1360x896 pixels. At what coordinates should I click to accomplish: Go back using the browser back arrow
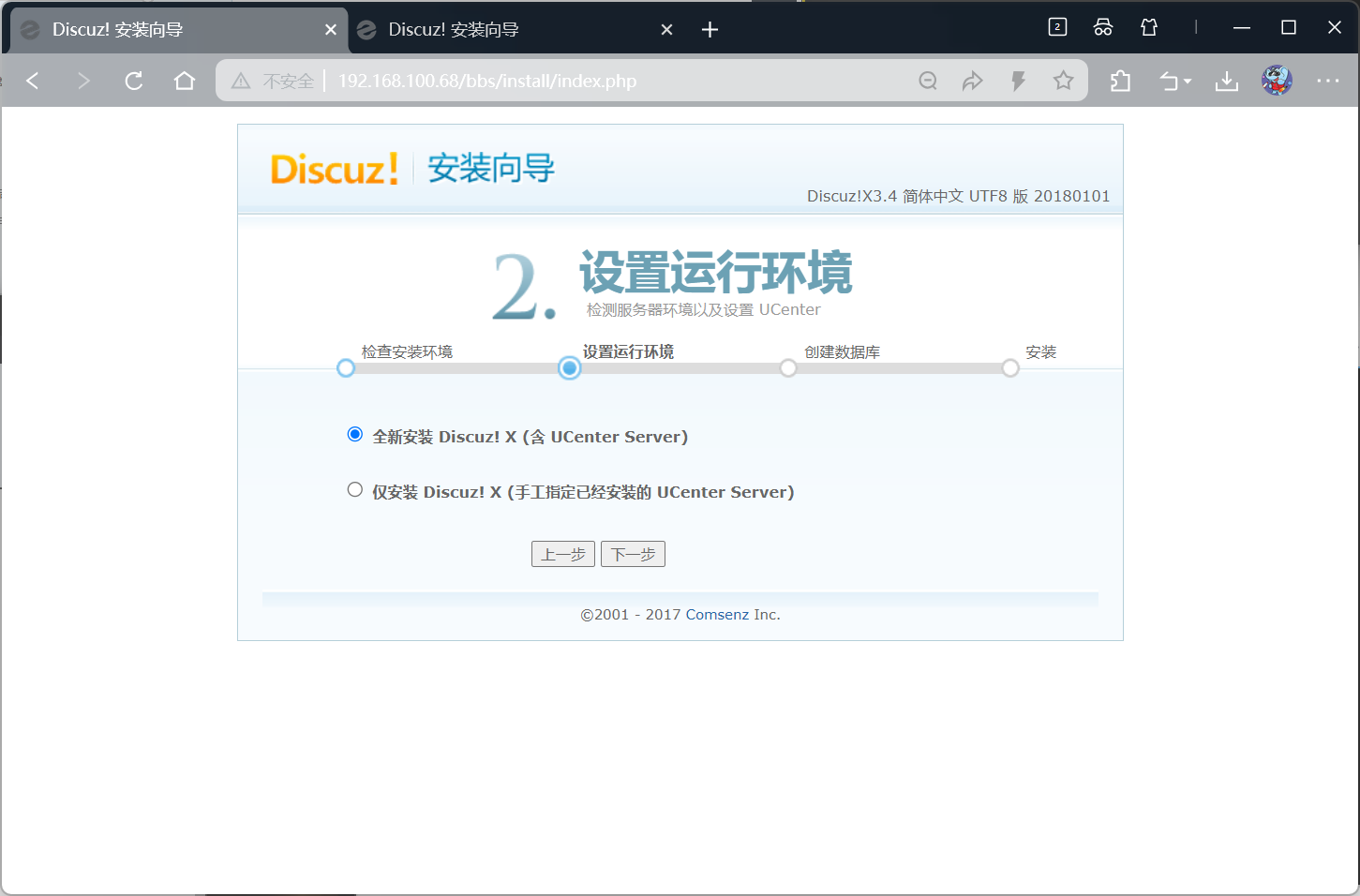coord(33,81)
